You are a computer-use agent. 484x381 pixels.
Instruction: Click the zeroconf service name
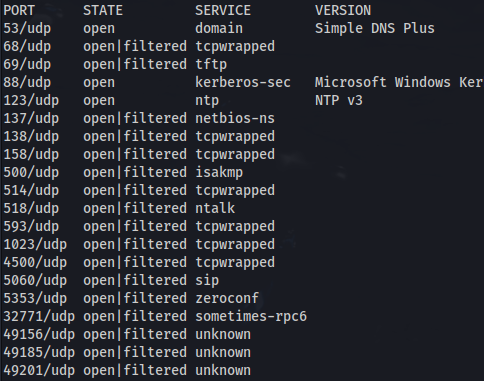click(227, 298)
